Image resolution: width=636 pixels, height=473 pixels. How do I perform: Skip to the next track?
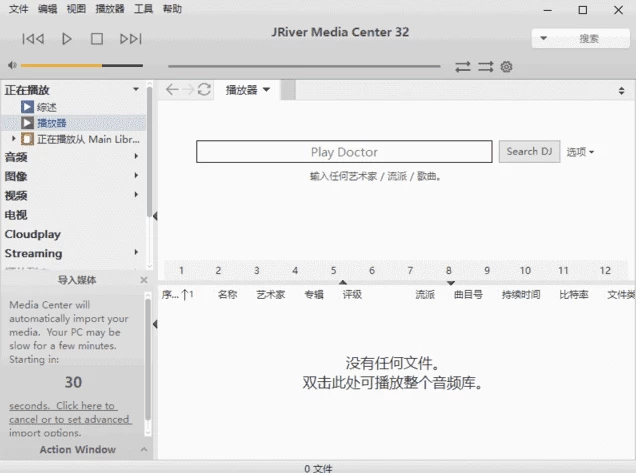pos(130,39)
